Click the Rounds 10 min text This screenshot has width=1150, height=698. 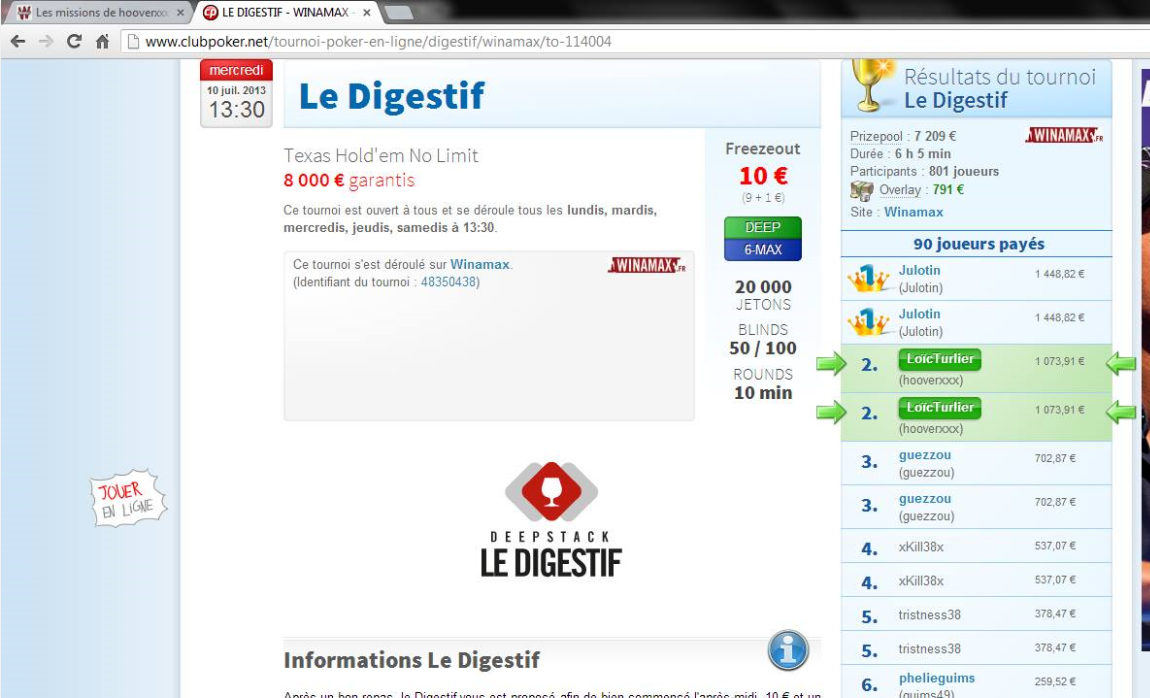click(763, 383)
